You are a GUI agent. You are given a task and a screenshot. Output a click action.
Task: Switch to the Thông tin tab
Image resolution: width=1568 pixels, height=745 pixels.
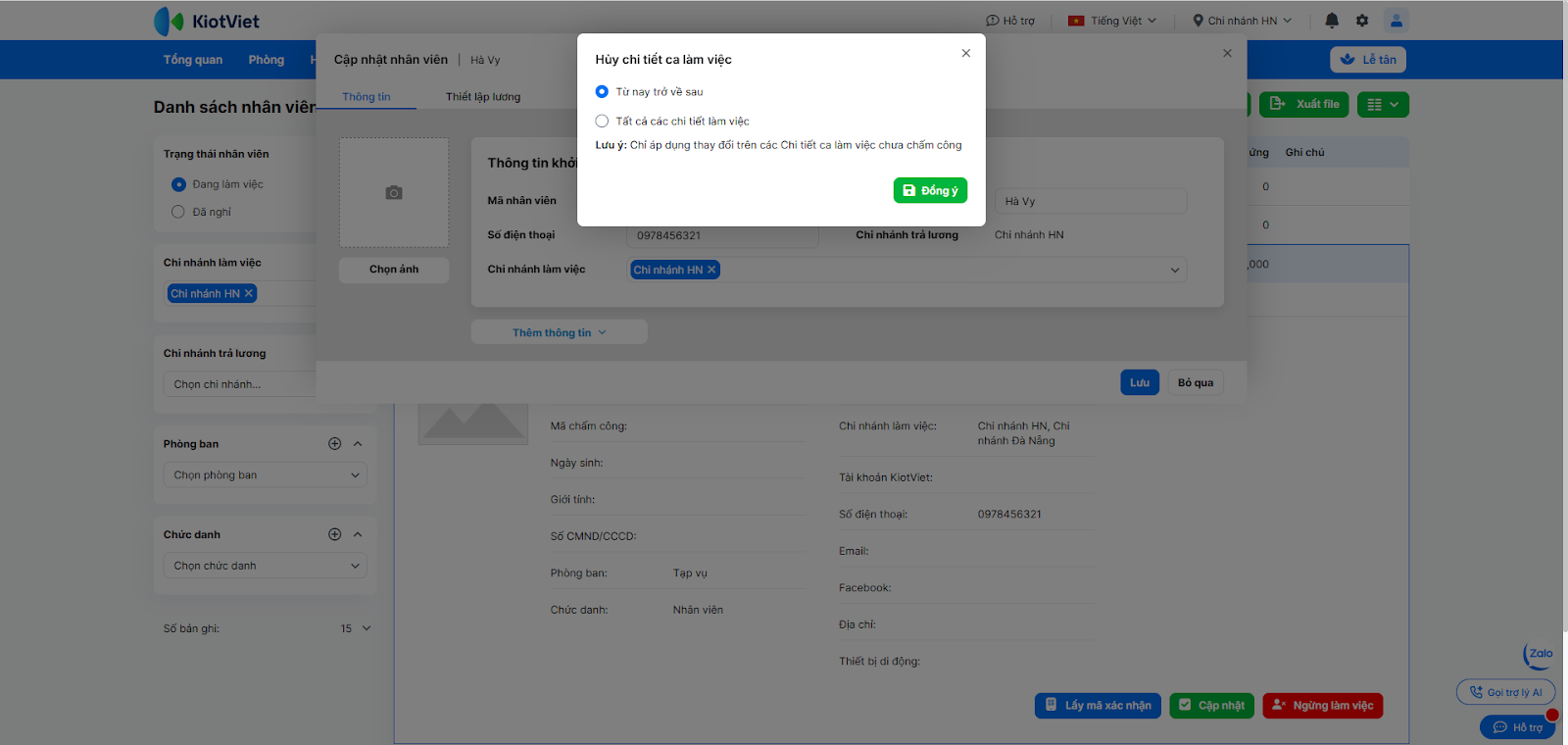(x=367, y=97)
